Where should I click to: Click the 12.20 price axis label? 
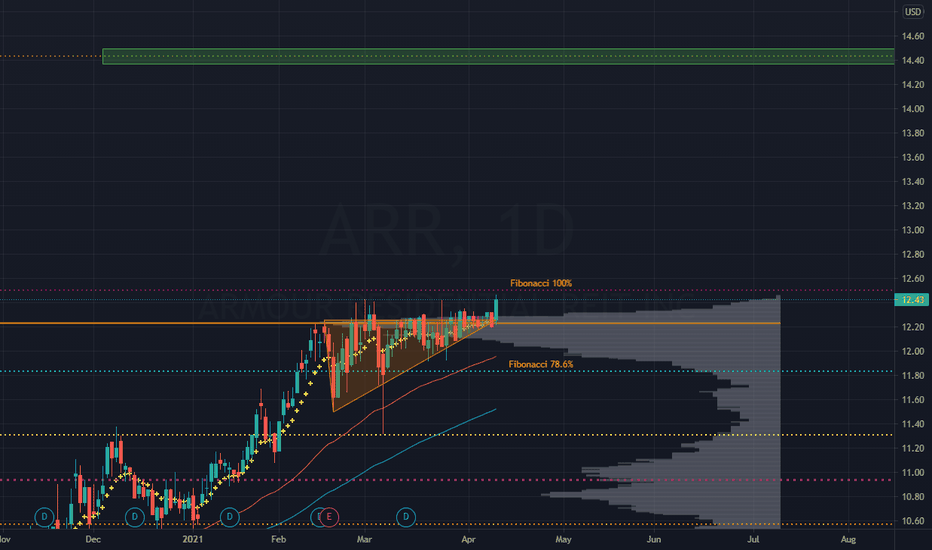point(912,326)
